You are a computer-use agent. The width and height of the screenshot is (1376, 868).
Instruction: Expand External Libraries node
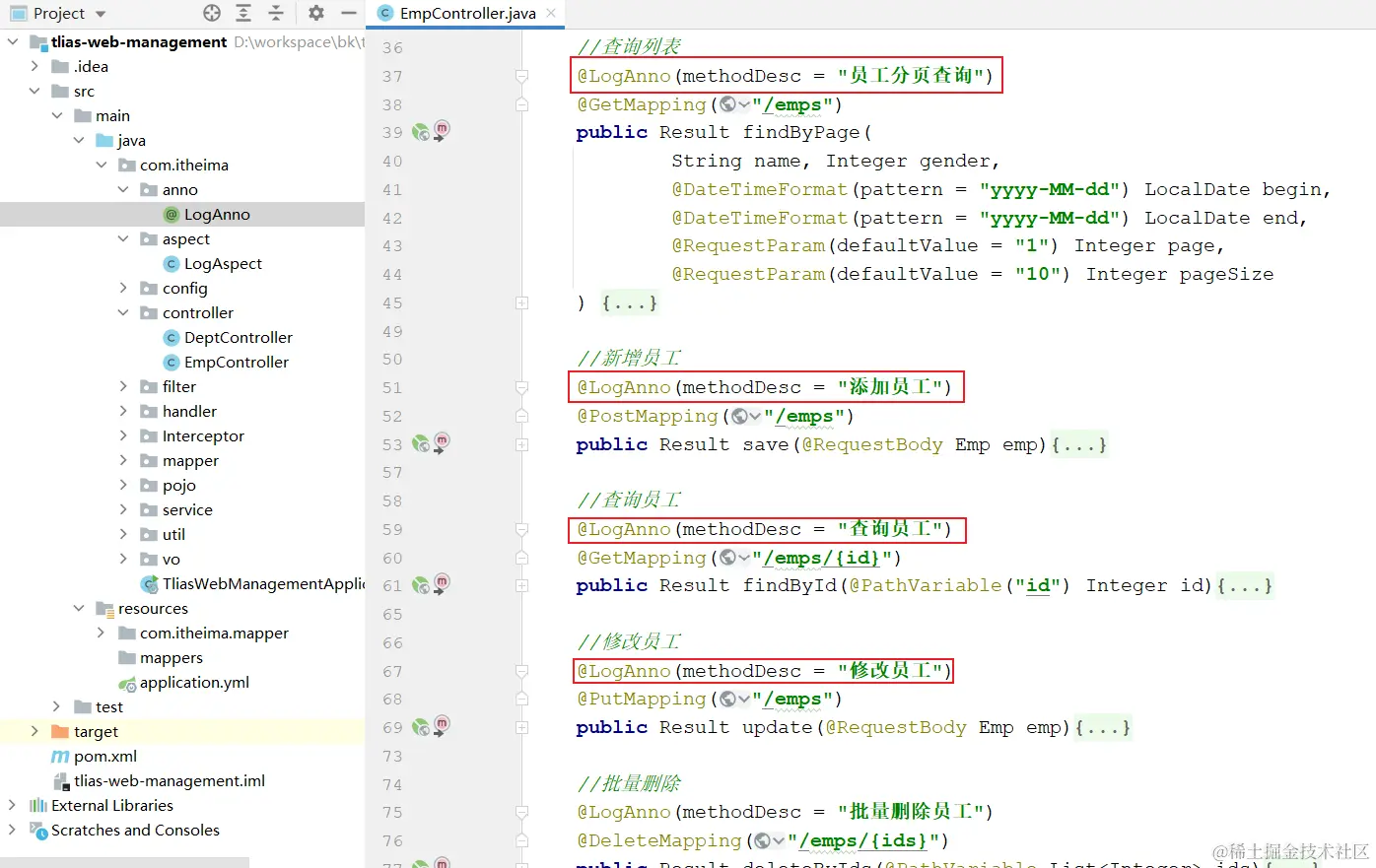coord(13,805)
